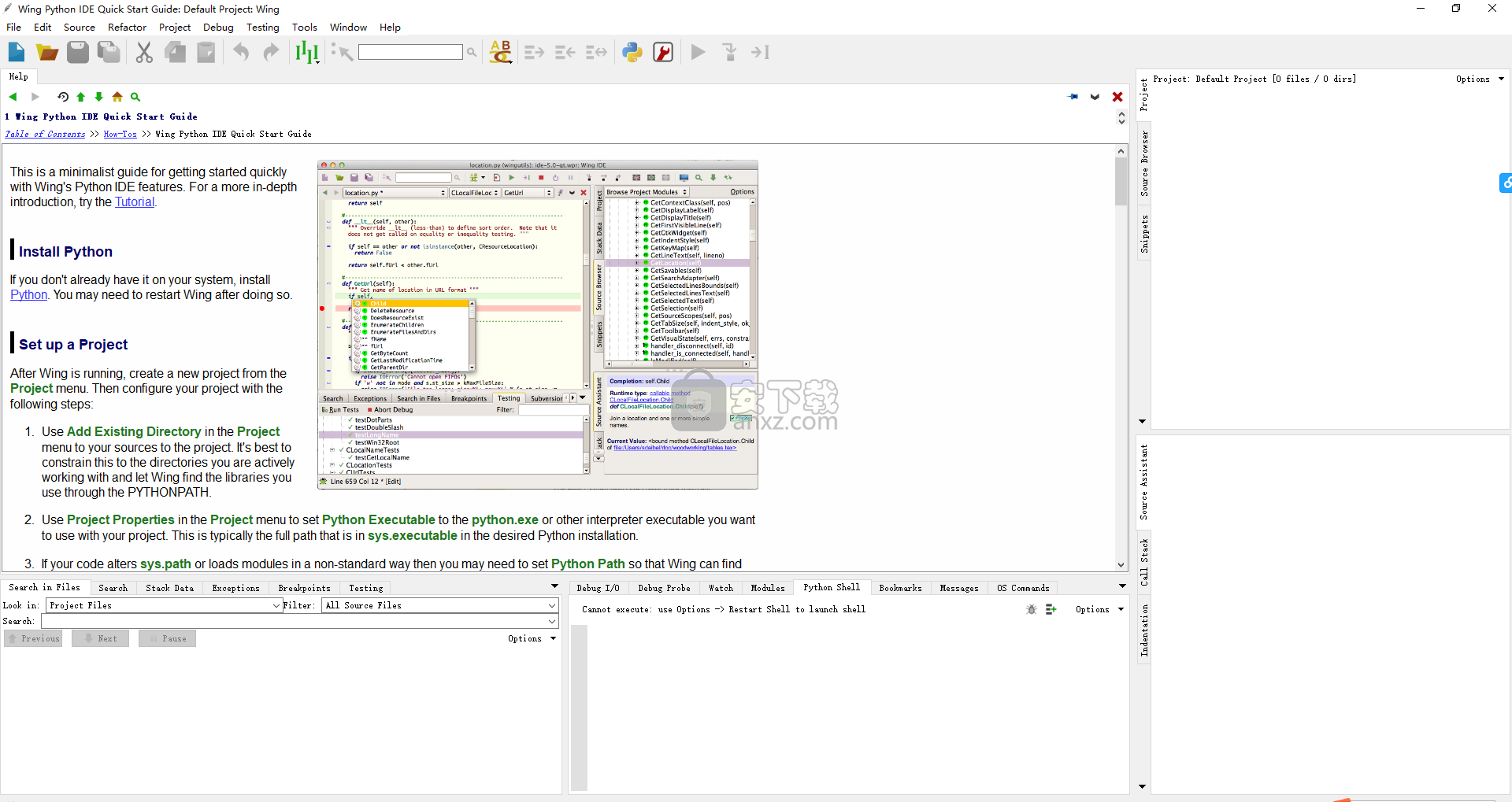The width and height of the screenshot is (1512, 802).
Task: Open the File menu
Action: tap(14, 27)
